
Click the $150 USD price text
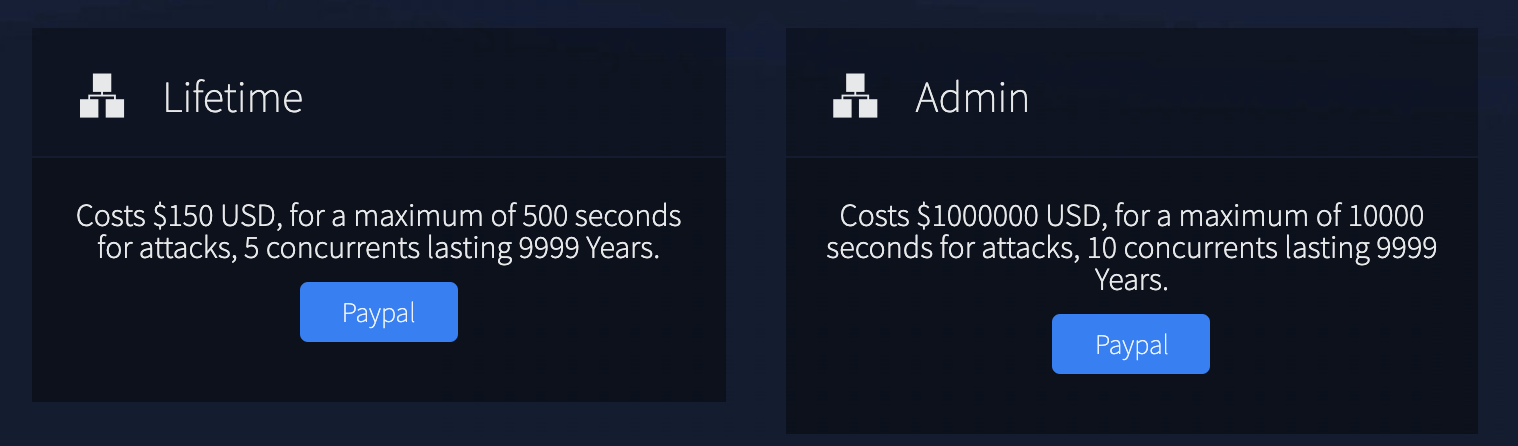click(x=207, y=216)
